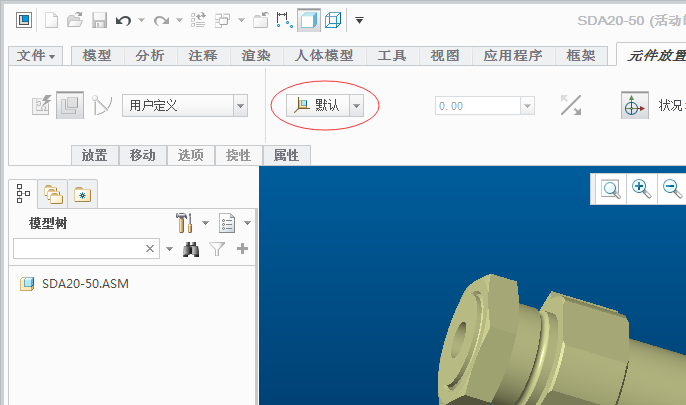Viewport: 686px width, 405px height.
Task: Click the dimension measure icon in toolbar
Action: coord(284,20)
